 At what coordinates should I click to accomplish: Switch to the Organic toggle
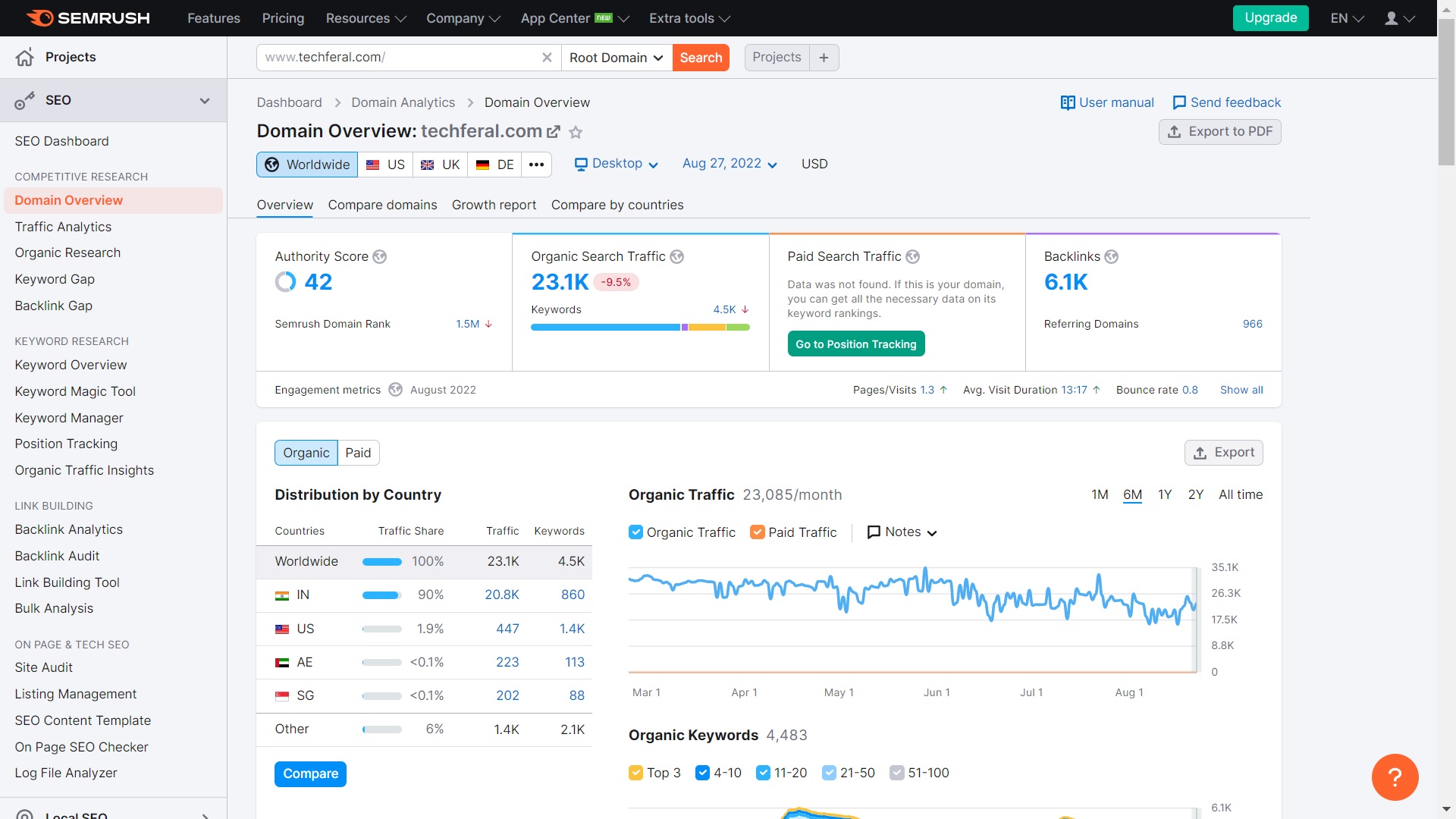pos(306,453)
